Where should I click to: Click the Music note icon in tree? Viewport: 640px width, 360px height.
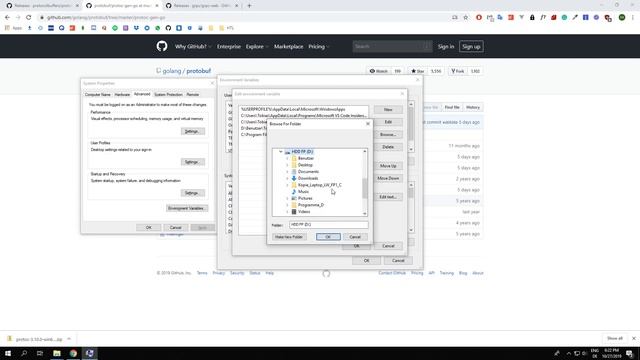(x=294, y=192)
